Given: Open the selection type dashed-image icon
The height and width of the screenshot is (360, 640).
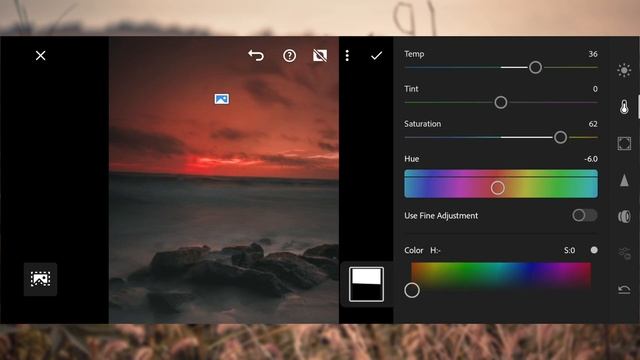Looking at the screenshot, I should [40, 279].
